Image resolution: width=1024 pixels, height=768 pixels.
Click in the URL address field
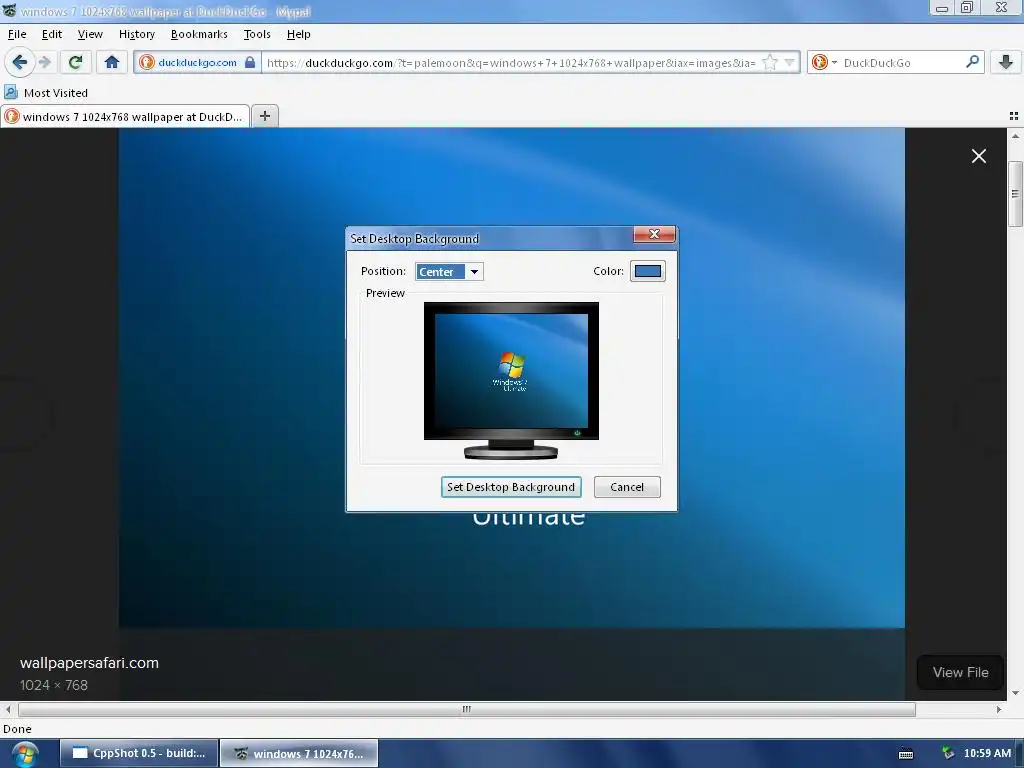tap(511, 63)
